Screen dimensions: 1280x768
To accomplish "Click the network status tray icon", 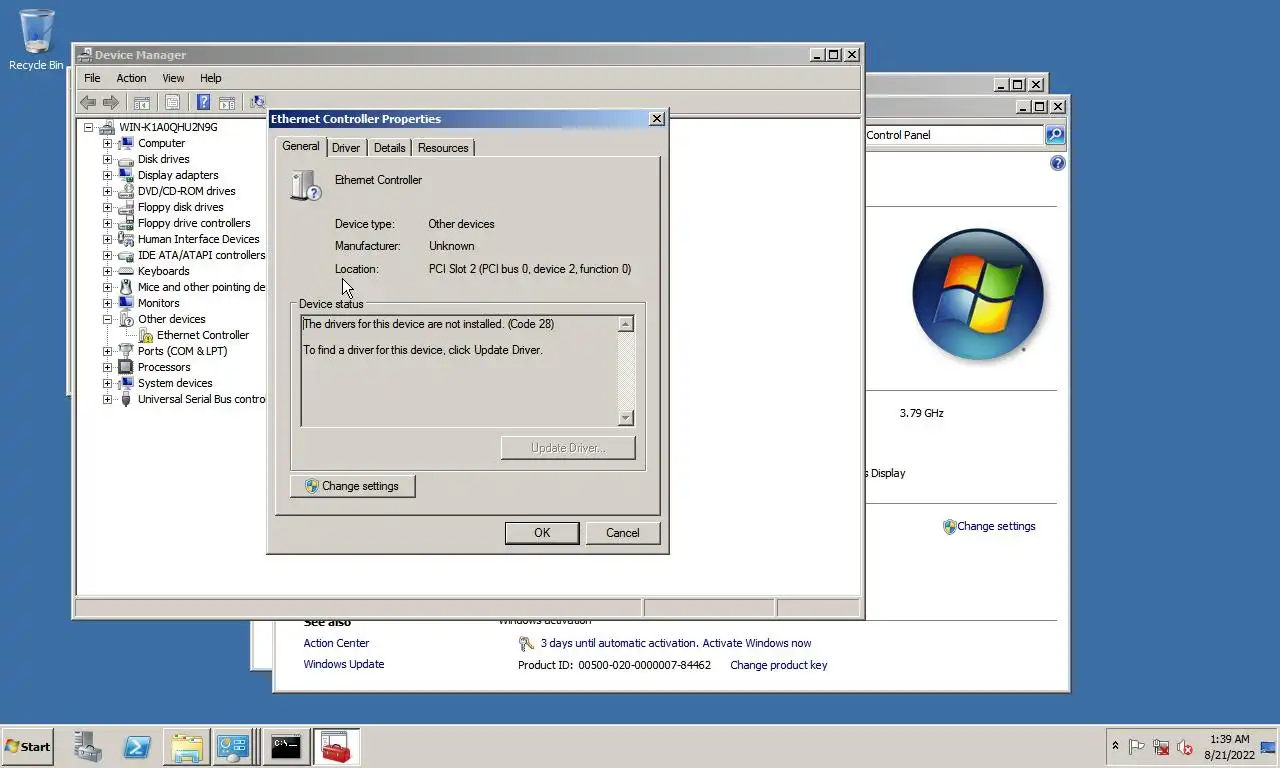I will (x=1161, y=747).
